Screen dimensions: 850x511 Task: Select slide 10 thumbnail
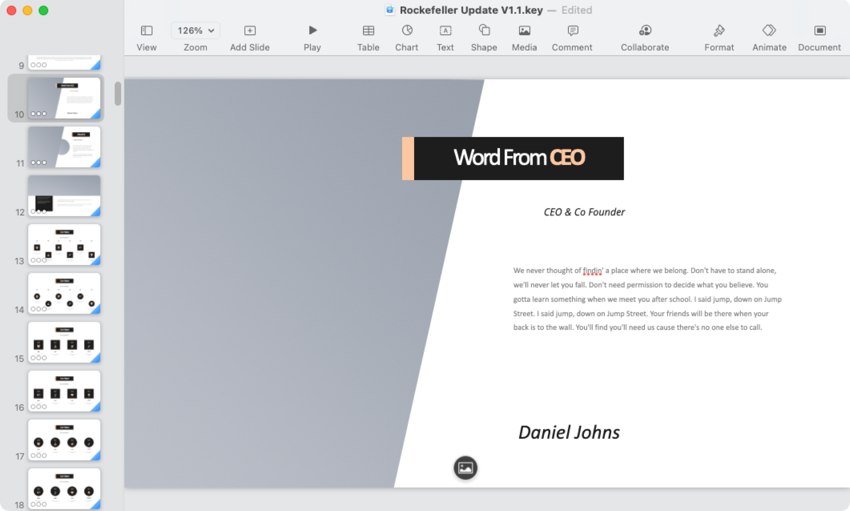click(x=64, y=98)
